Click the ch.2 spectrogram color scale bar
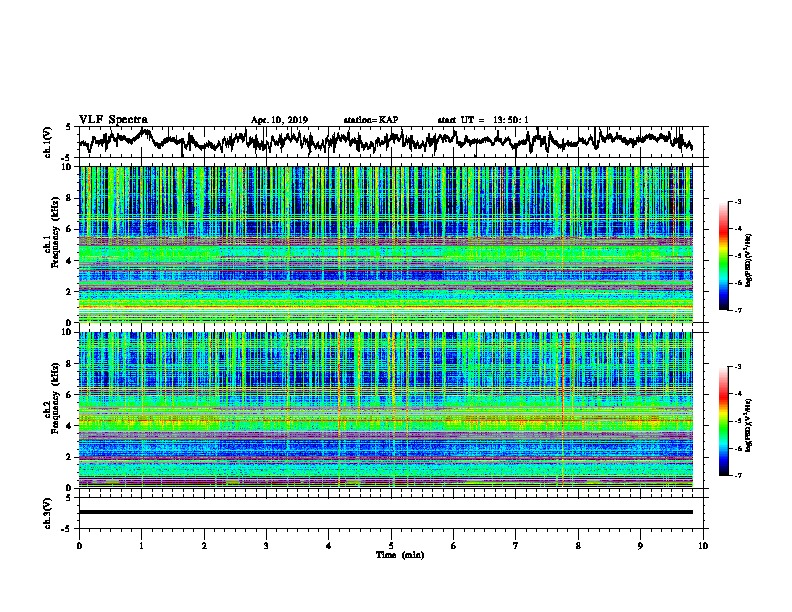 723,421
